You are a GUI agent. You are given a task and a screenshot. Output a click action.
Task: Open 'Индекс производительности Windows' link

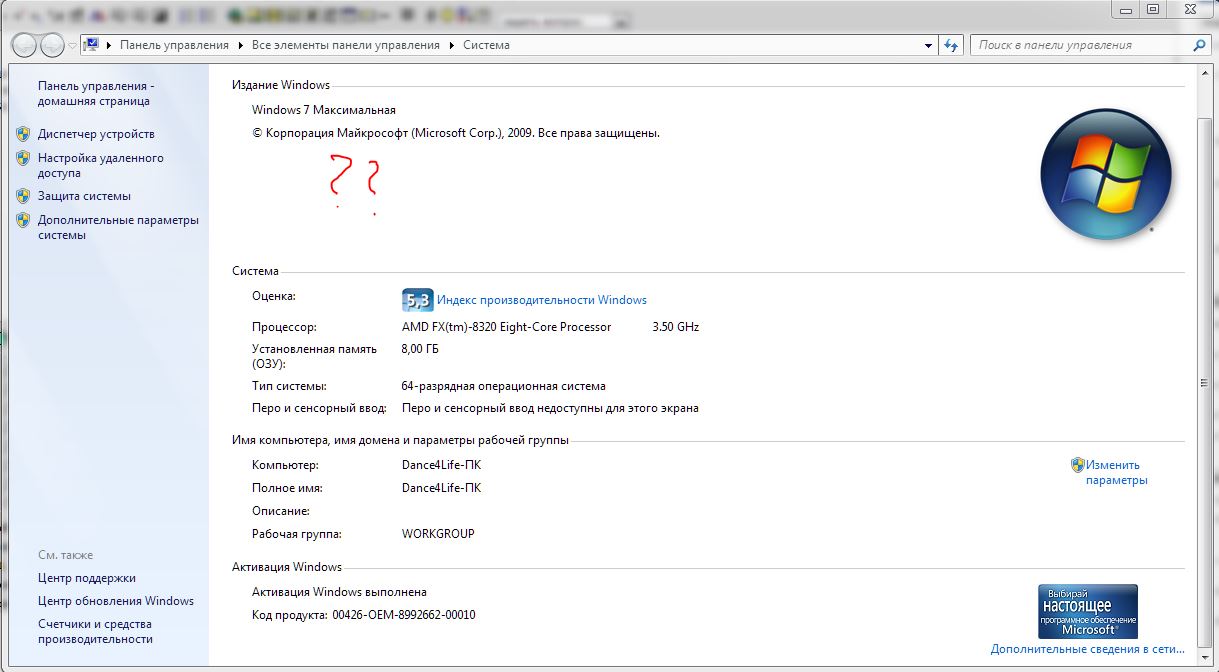click(542, 300)
